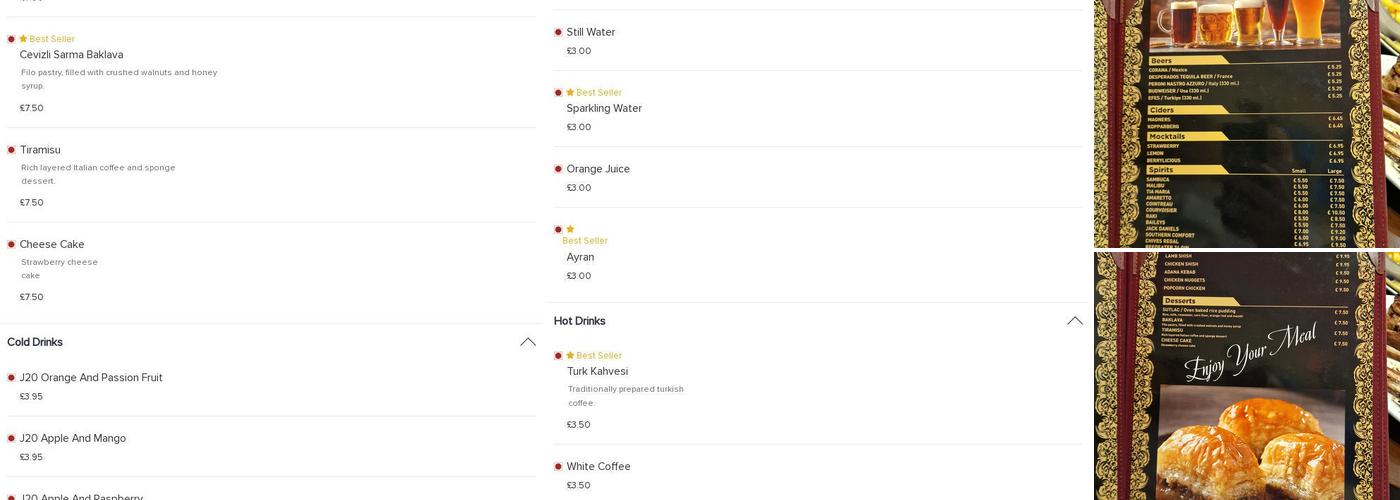Click the red dot beside J20 Orange And Passion Fruit
Viewport: 1400px width, 500px height.
pos(11,378)
